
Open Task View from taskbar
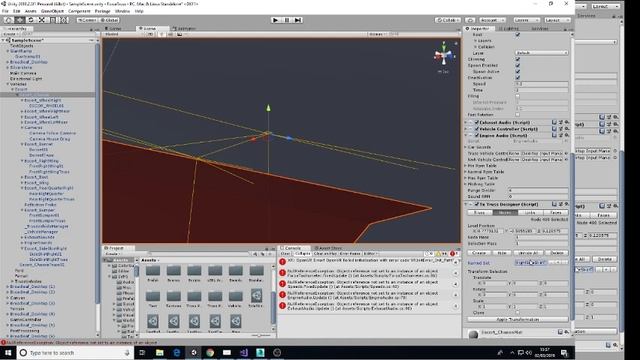pos(142,353)
